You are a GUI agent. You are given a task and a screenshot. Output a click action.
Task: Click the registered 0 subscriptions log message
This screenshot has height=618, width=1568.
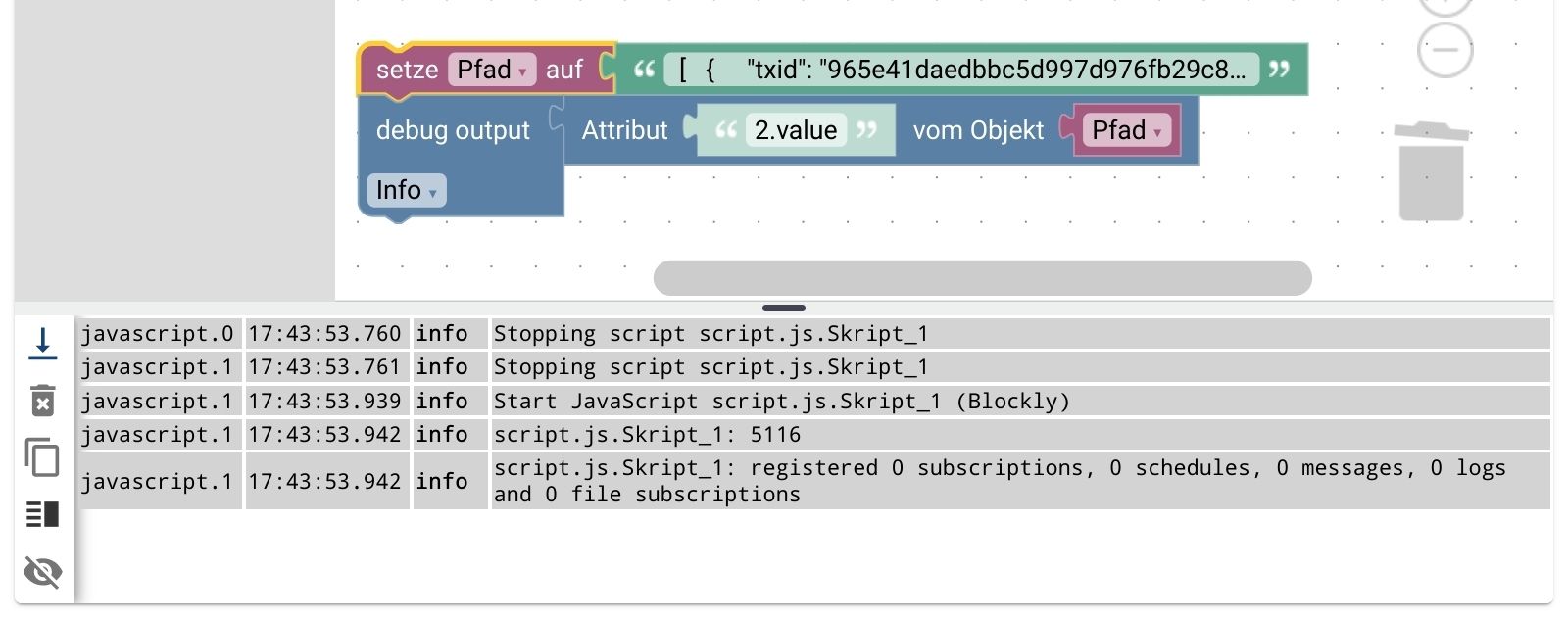(1000, 481)
